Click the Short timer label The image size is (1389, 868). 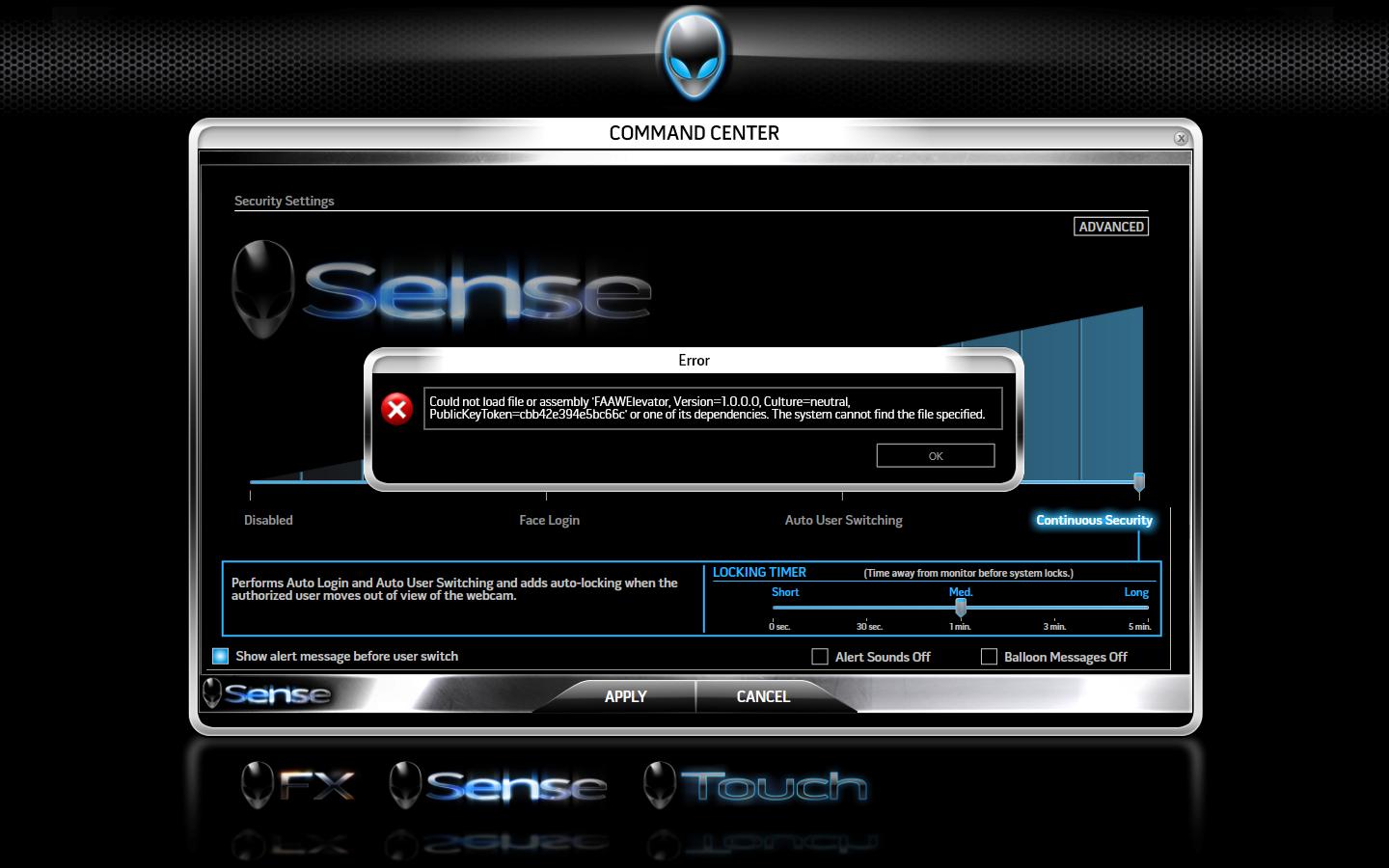point(785,592)
